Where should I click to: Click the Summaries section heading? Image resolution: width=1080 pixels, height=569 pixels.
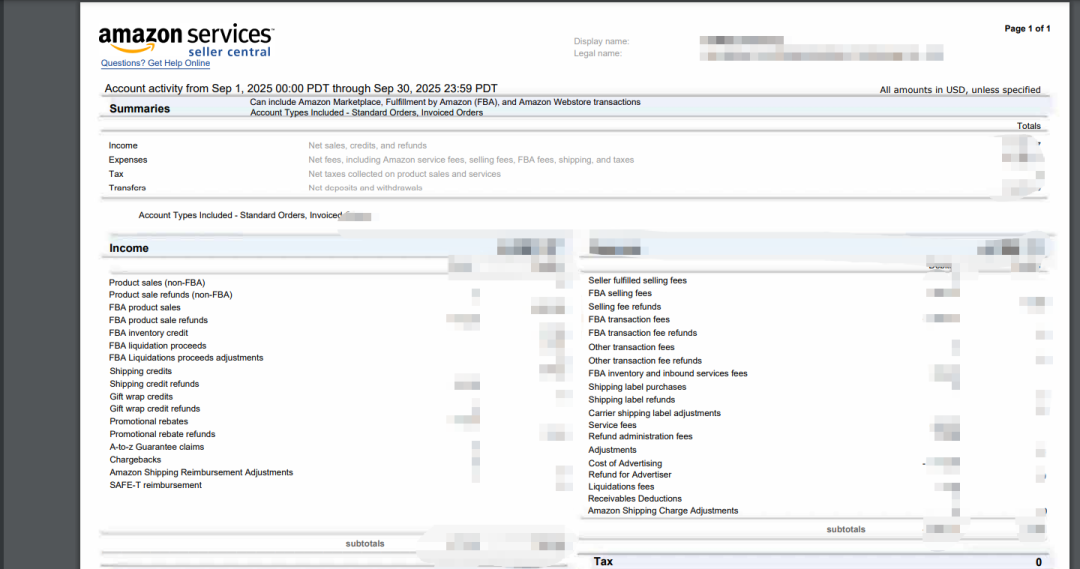pyautogui.click(x=140, y=109)
